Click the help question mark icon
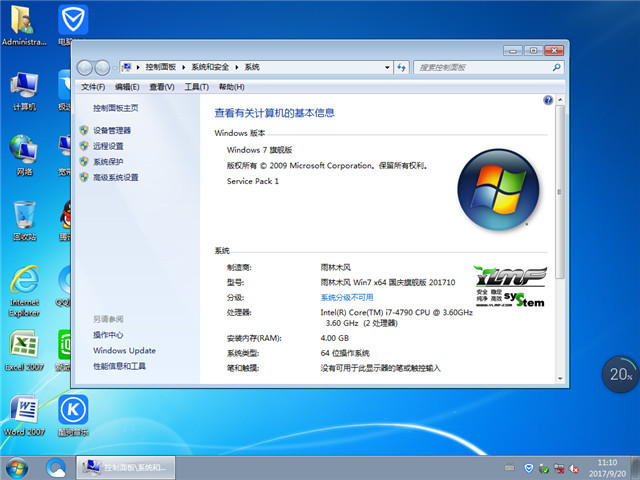 [548, 100]
